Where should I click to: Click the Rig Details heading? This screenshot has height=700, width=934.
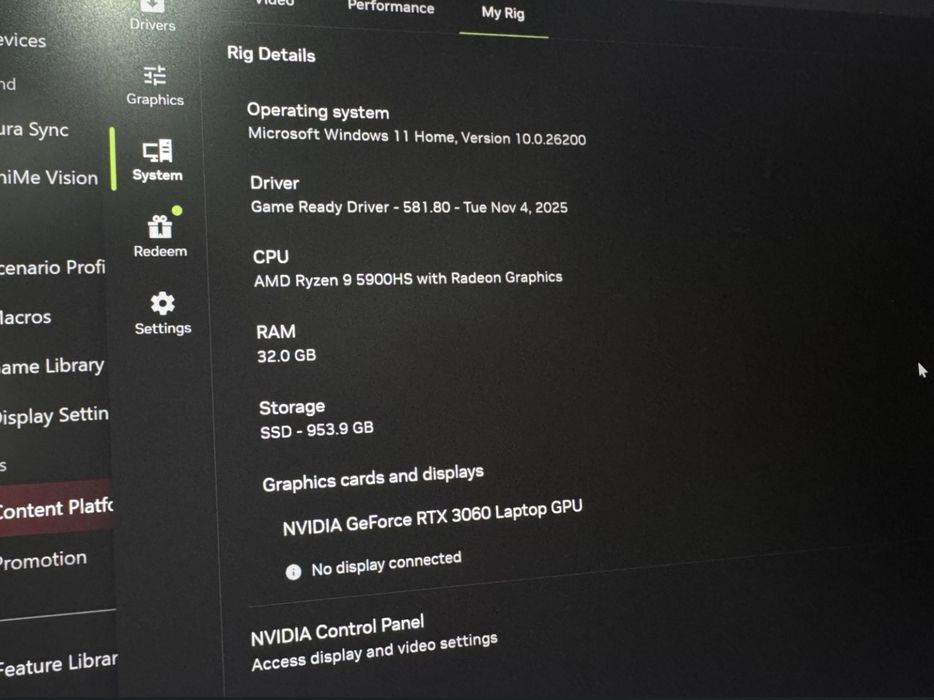tap(271, 54)
